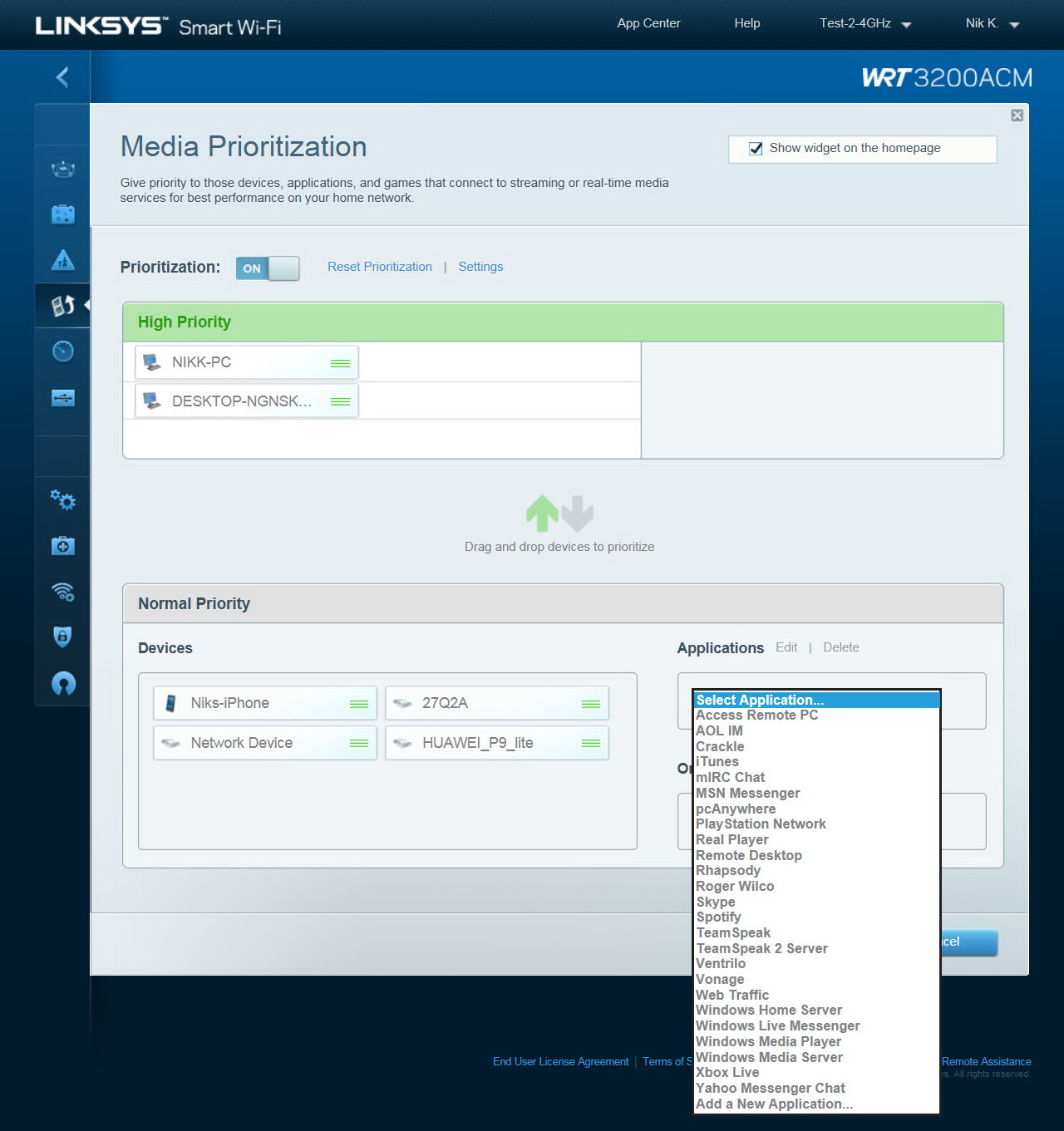The image size is (1064, 1131).
Task: Open the External Storage sidebar icon
Action: tap(63, 398)
